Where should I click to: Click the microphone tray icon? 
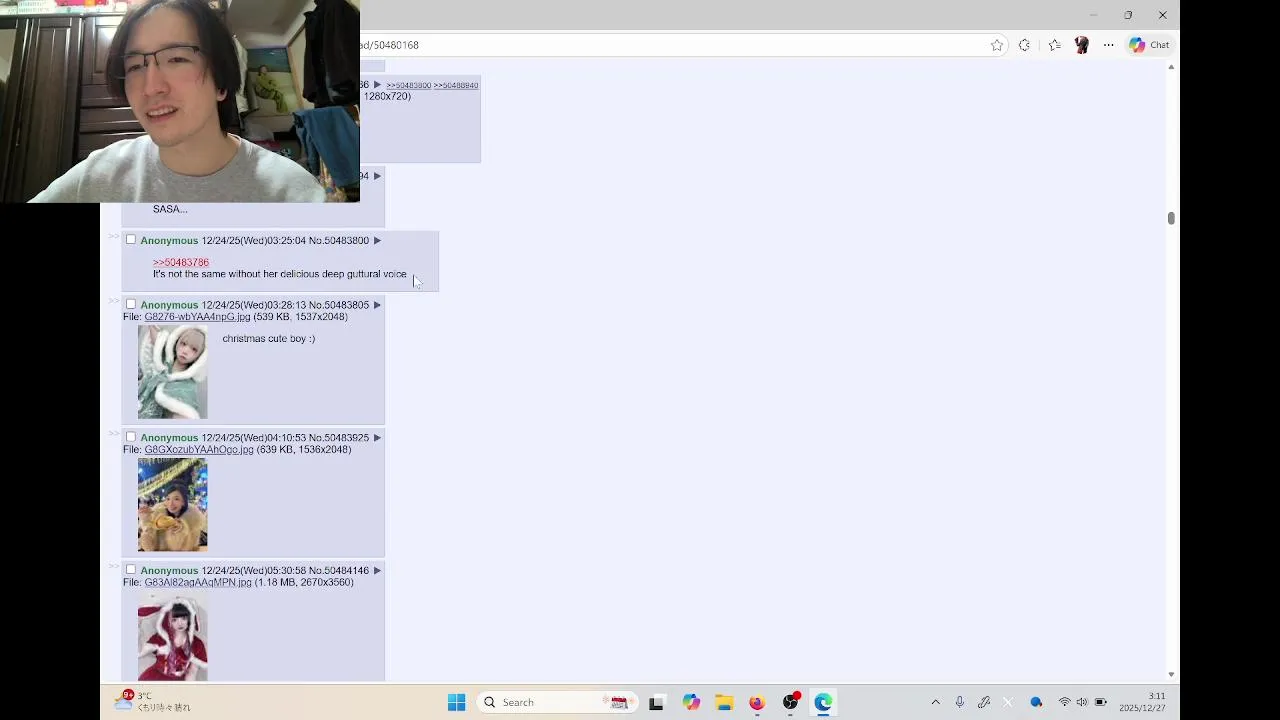959,702
